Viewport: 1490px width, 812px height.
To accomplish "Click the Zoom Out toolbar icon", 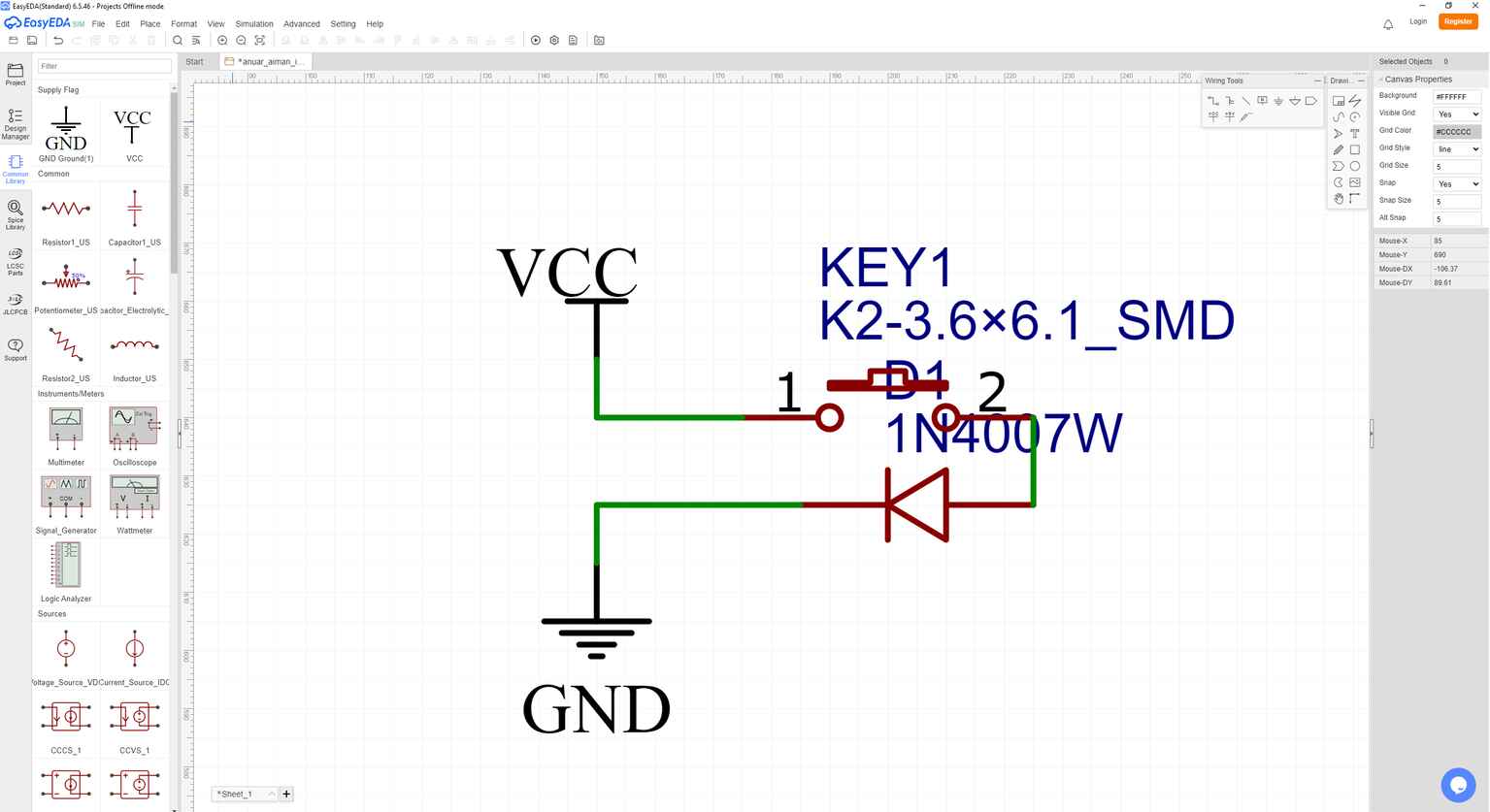I will click(241, 40).
